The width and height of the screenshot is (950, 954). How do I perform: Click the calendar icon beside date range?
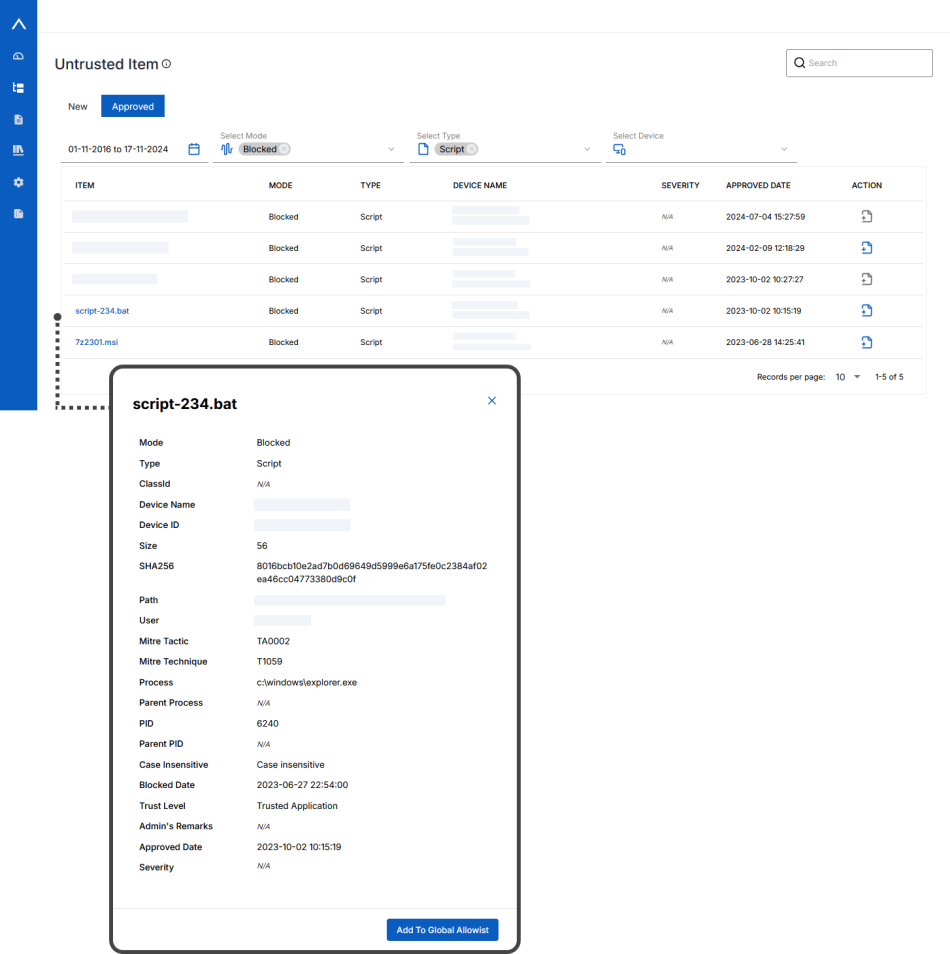pos(194,149)
